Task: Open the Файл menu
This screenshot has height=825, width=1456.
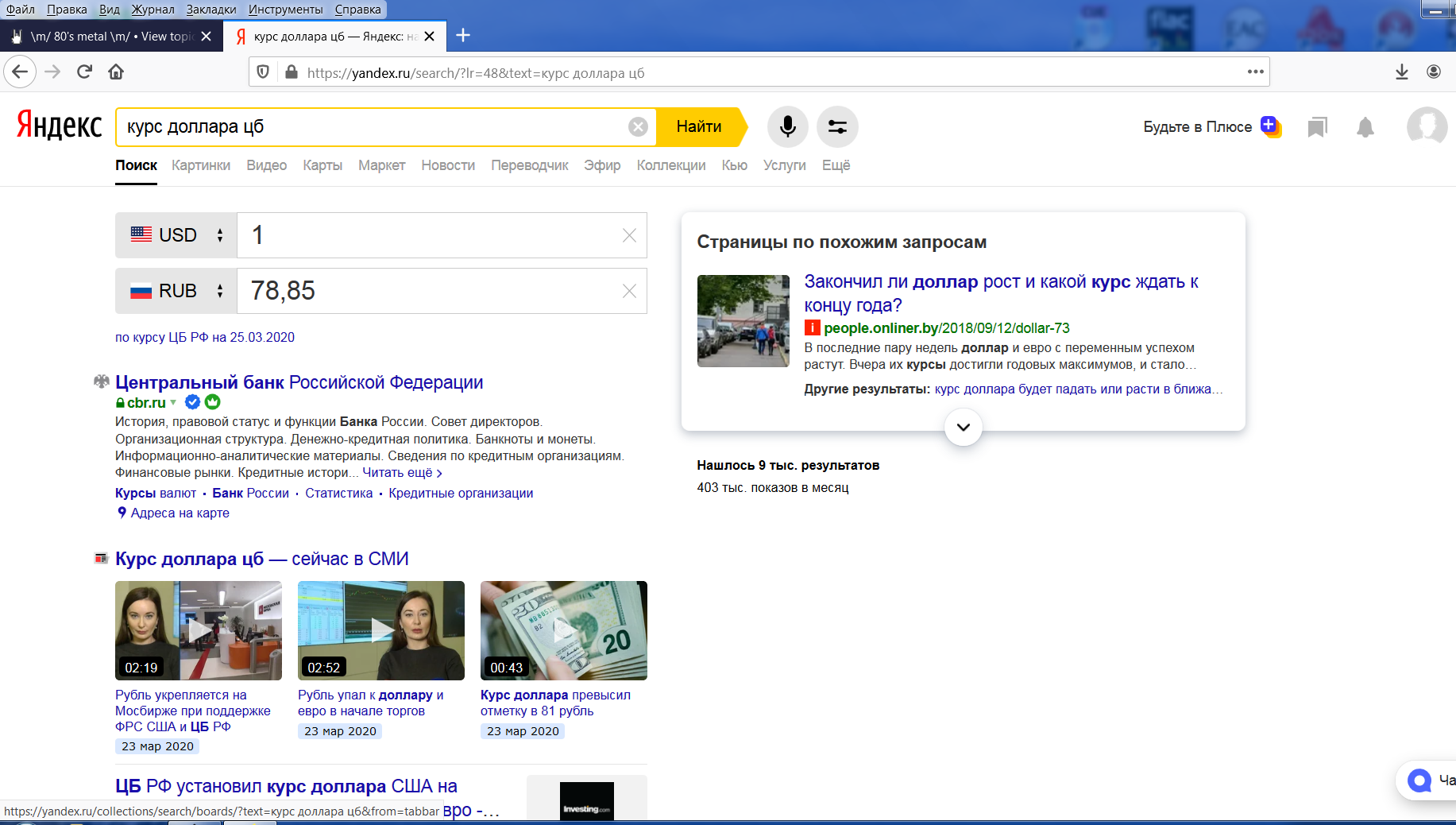Action: [21, 10]
